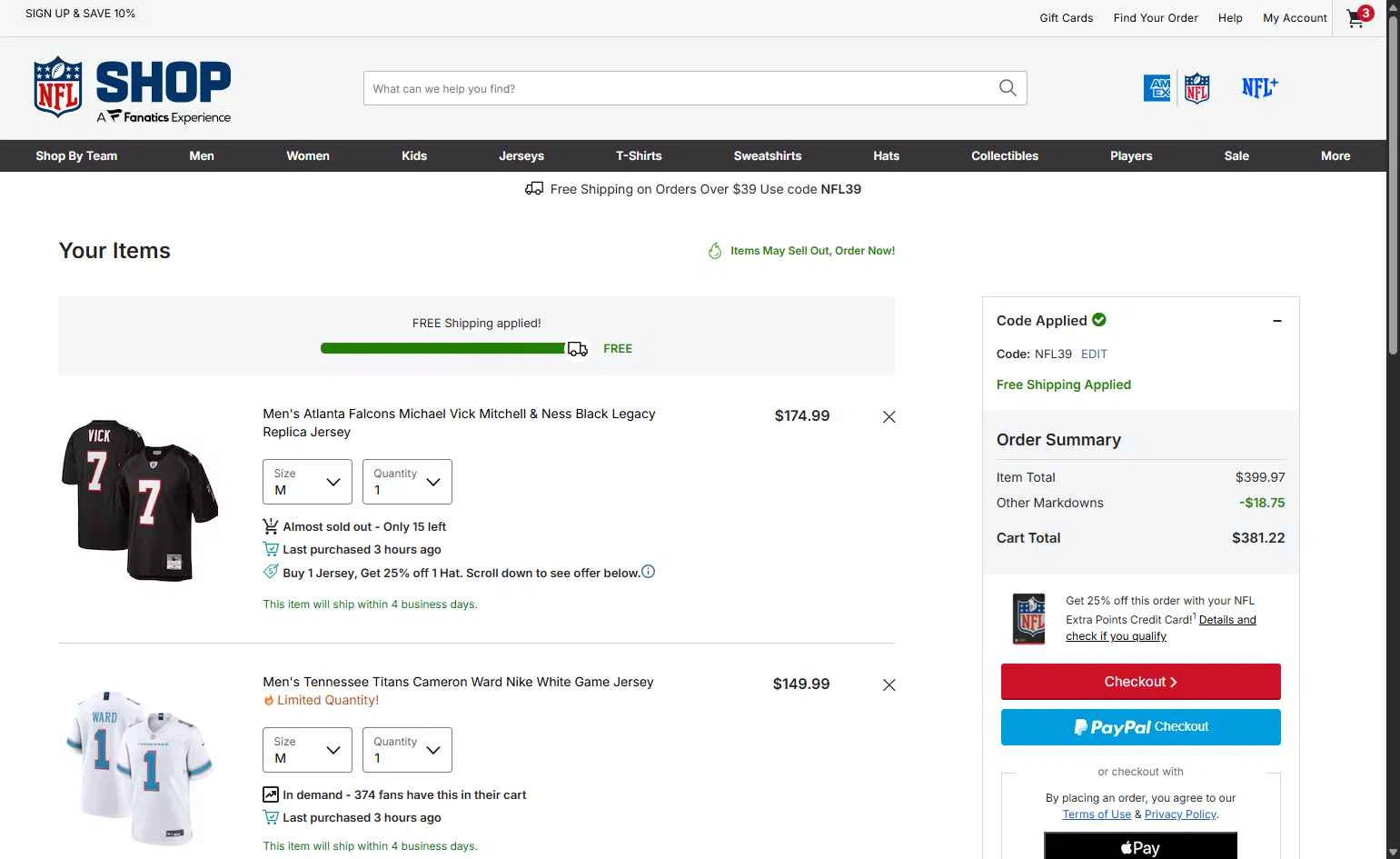Click the NFL Extra Points card image
Viewport: 1400px width, 859px height.
pos(1029,618)
